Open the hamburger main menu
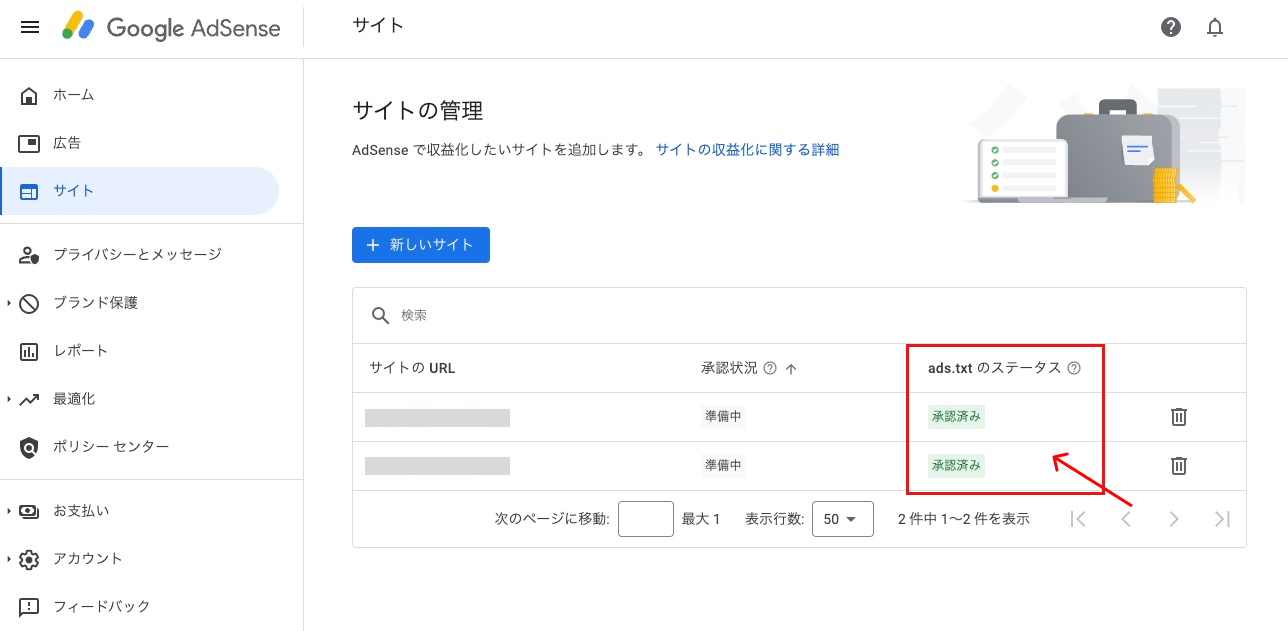This screenshot has height=631, width=1288. (30, 27)
